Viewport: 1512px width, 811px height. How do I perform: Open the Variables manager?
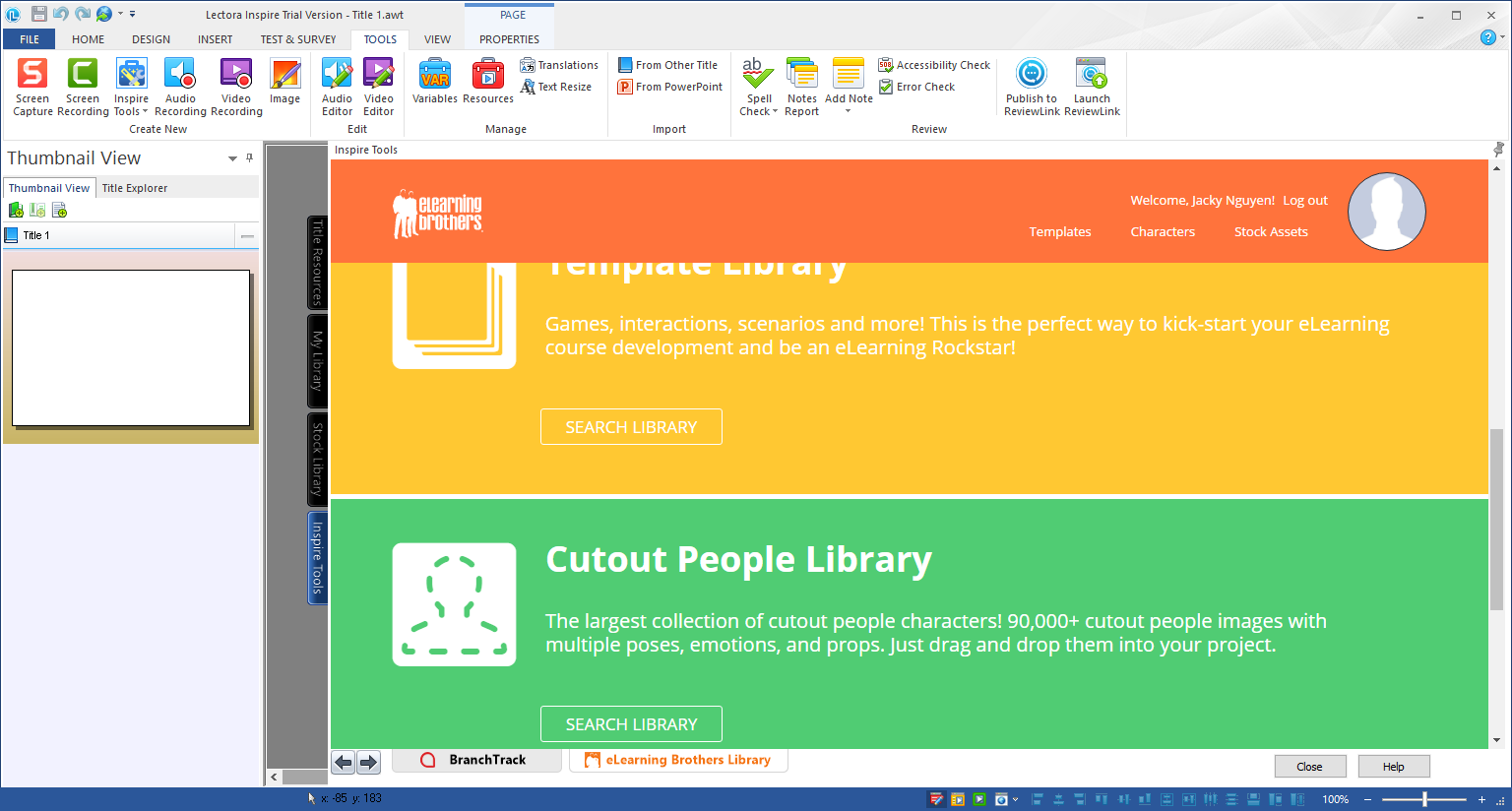(434, 86)
